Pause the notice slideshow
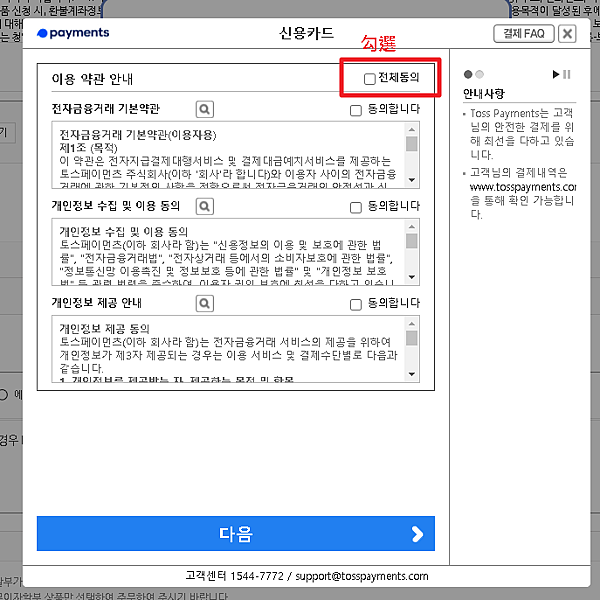The image size is (600, 600). (x=567, y=74)
